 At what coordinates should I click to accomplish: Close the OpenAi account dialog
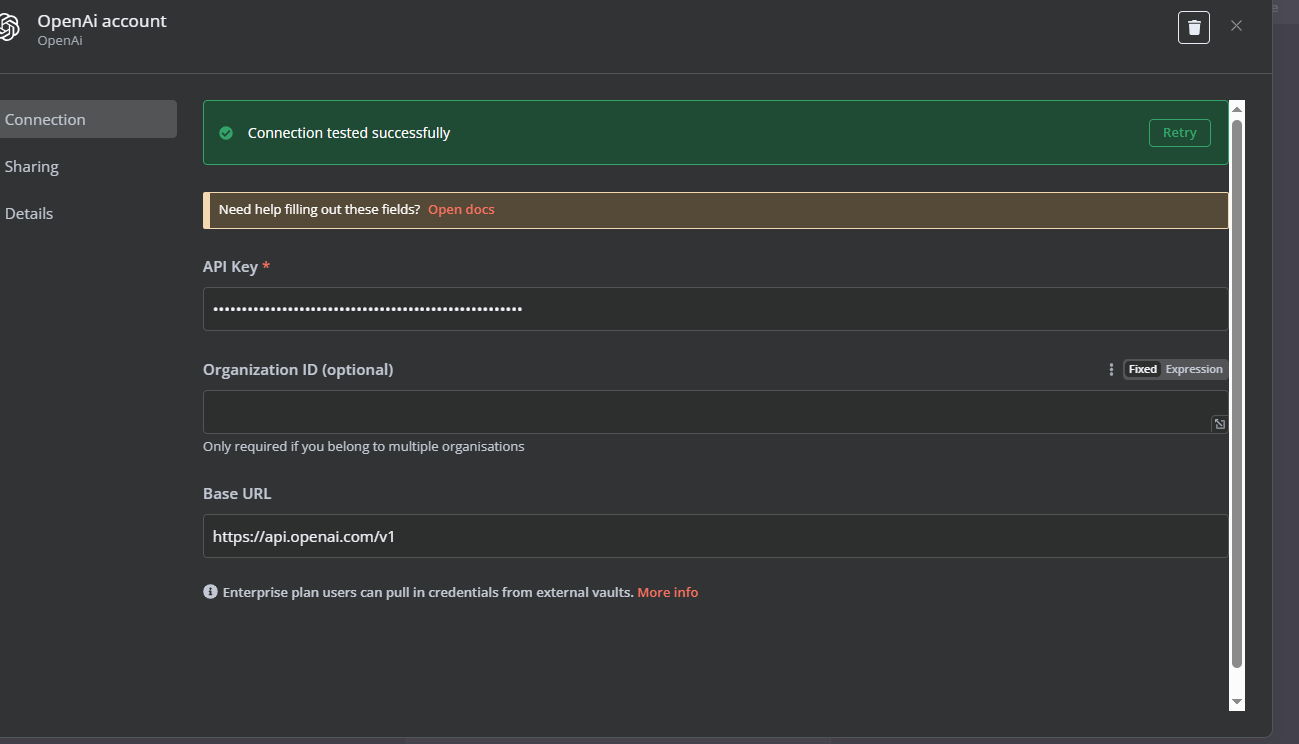[1237, 26]
